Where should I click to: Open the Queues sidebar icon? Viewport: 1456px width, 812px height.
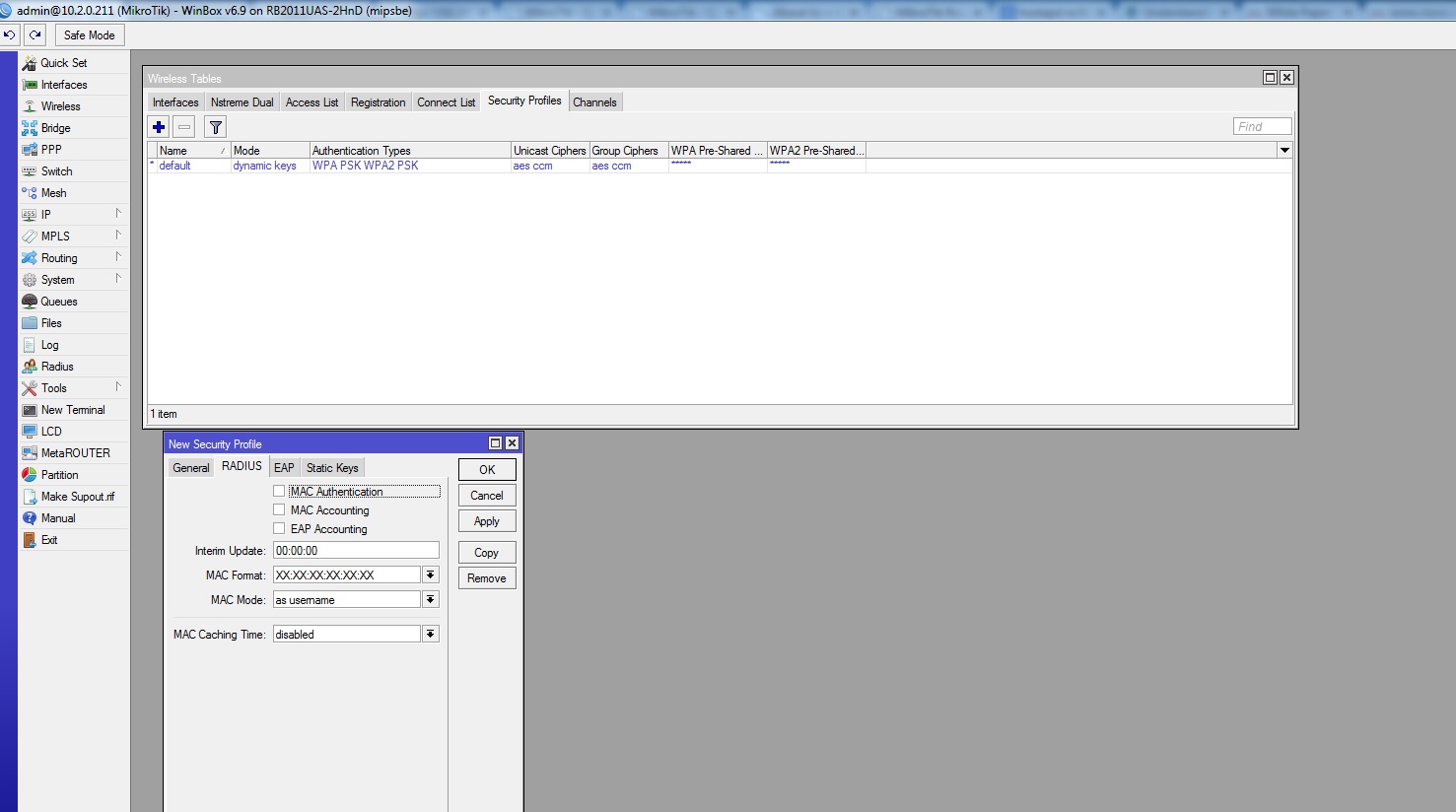(x=30, y=302)
